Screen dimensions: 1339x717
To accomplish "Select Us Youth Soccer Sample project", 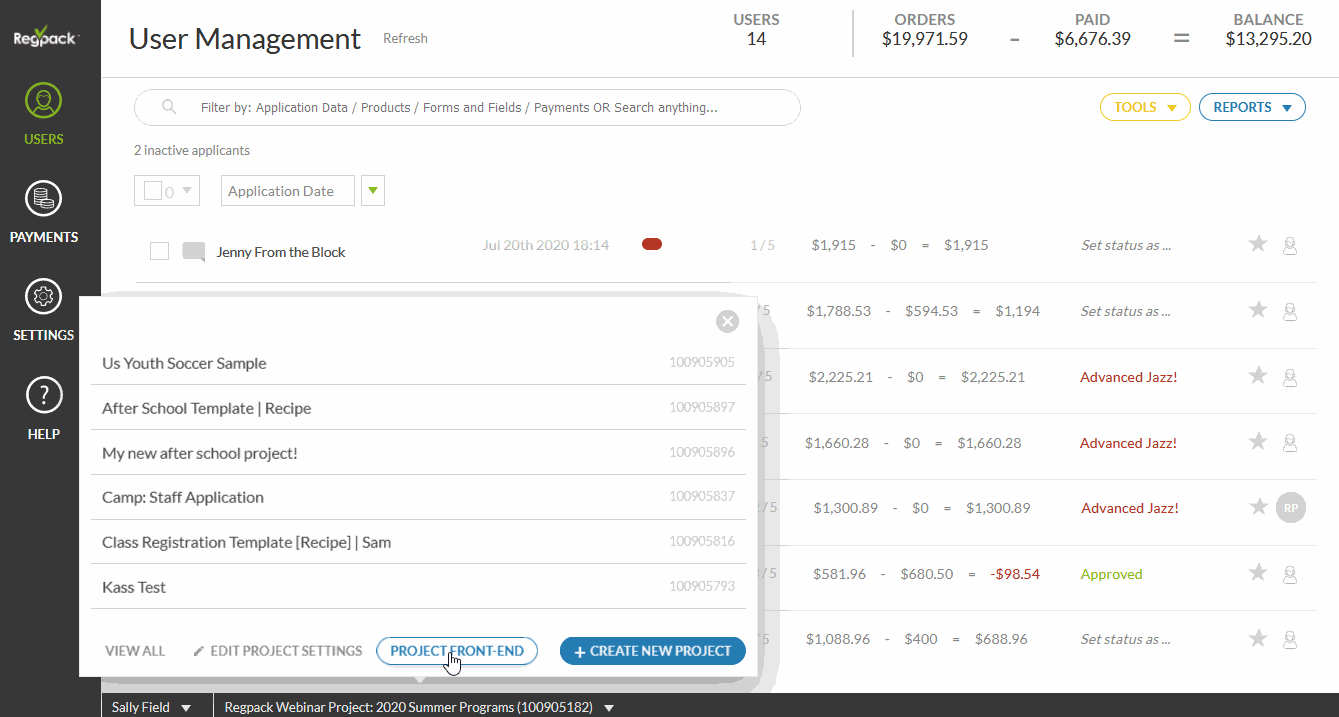I will (184, 363).
